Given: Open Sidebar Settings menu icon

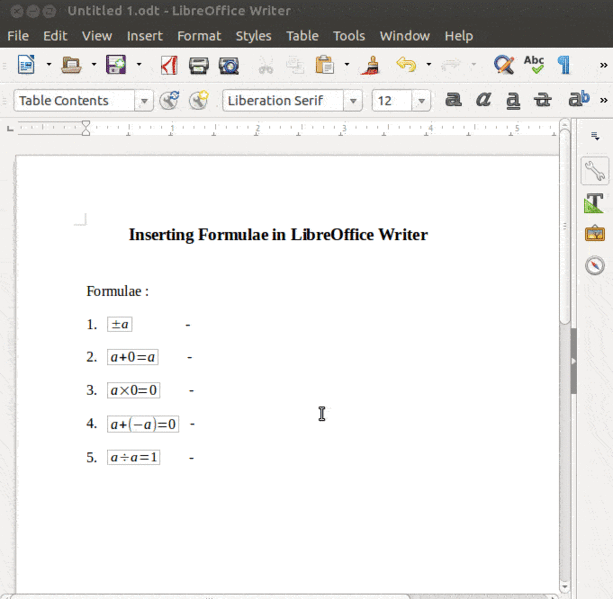Looking at the screenshot, I should click(x=595, y=136).
